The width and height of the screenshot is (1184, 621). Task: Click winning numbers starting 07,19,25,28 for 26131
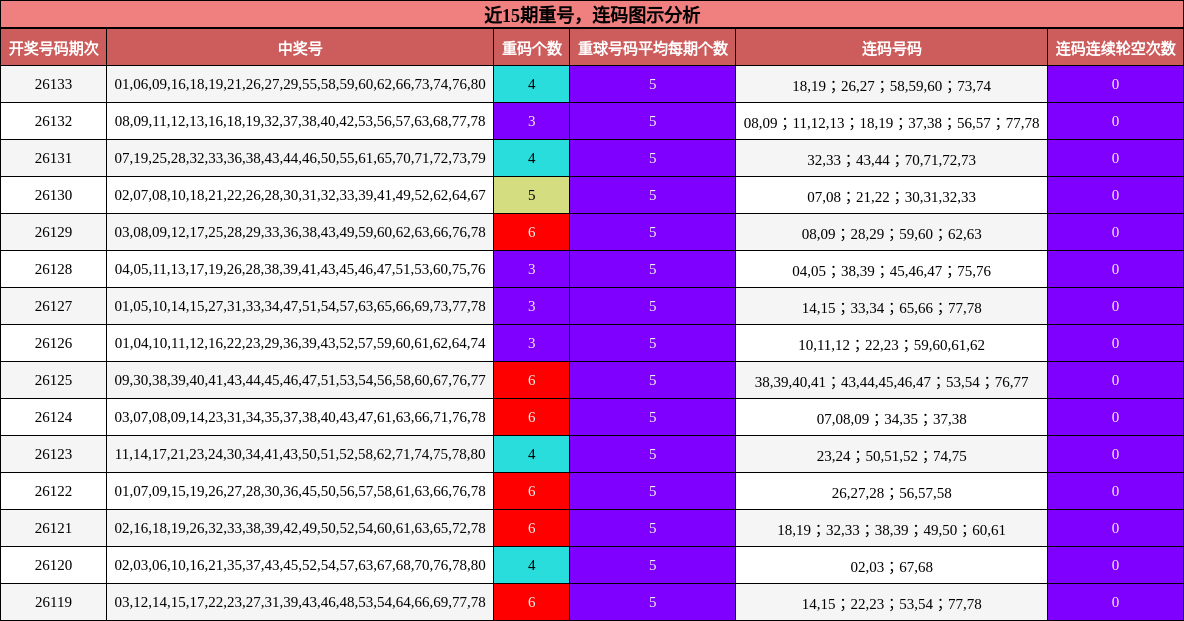pos(300,158)
